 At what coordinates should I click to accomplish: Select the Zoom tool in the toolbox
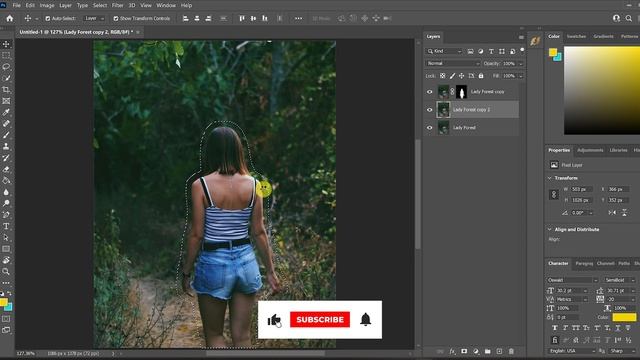point(6,271)
